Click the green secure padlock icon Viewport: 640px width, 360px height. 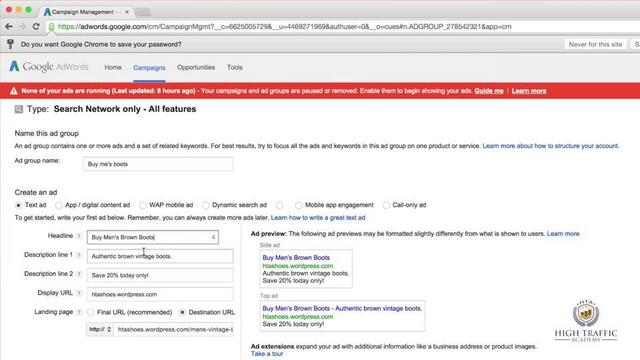point(51,27)
